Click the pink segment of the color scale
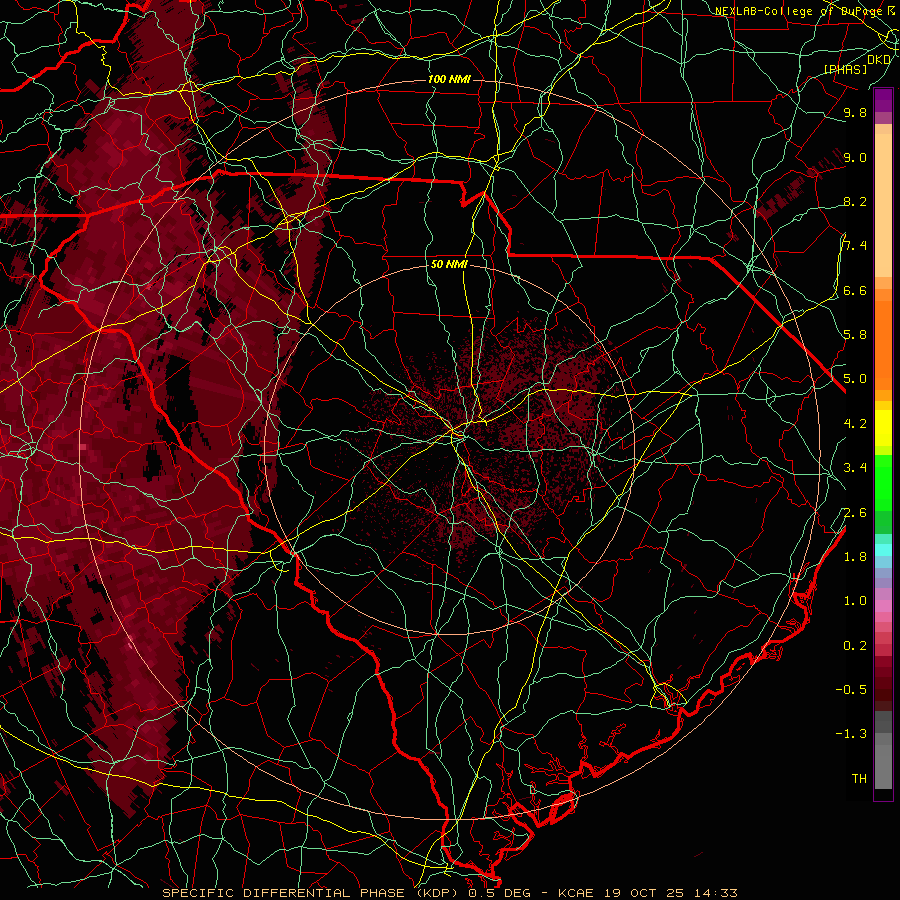 click(x=883, y=606)
